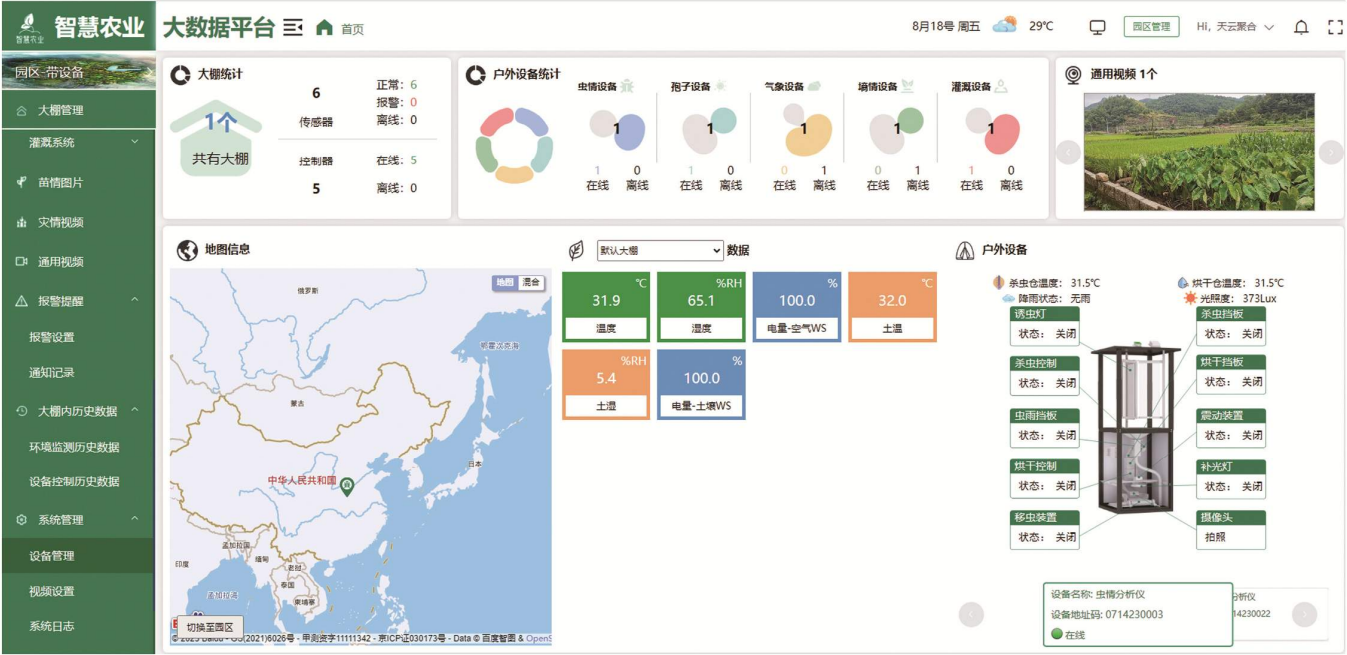
Task: Click the 5.4 土湿 data card
Action: [606, 384]
